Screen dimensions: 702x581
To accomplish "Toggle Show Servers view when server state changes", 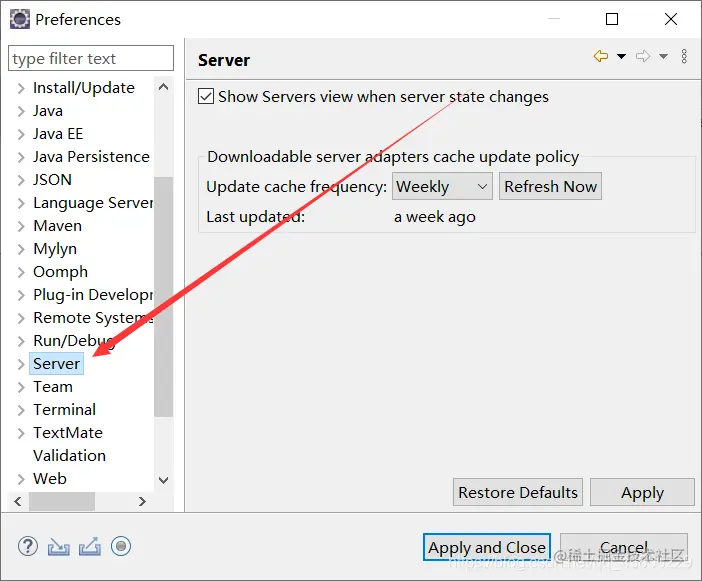I will click(x=206, y=96).
